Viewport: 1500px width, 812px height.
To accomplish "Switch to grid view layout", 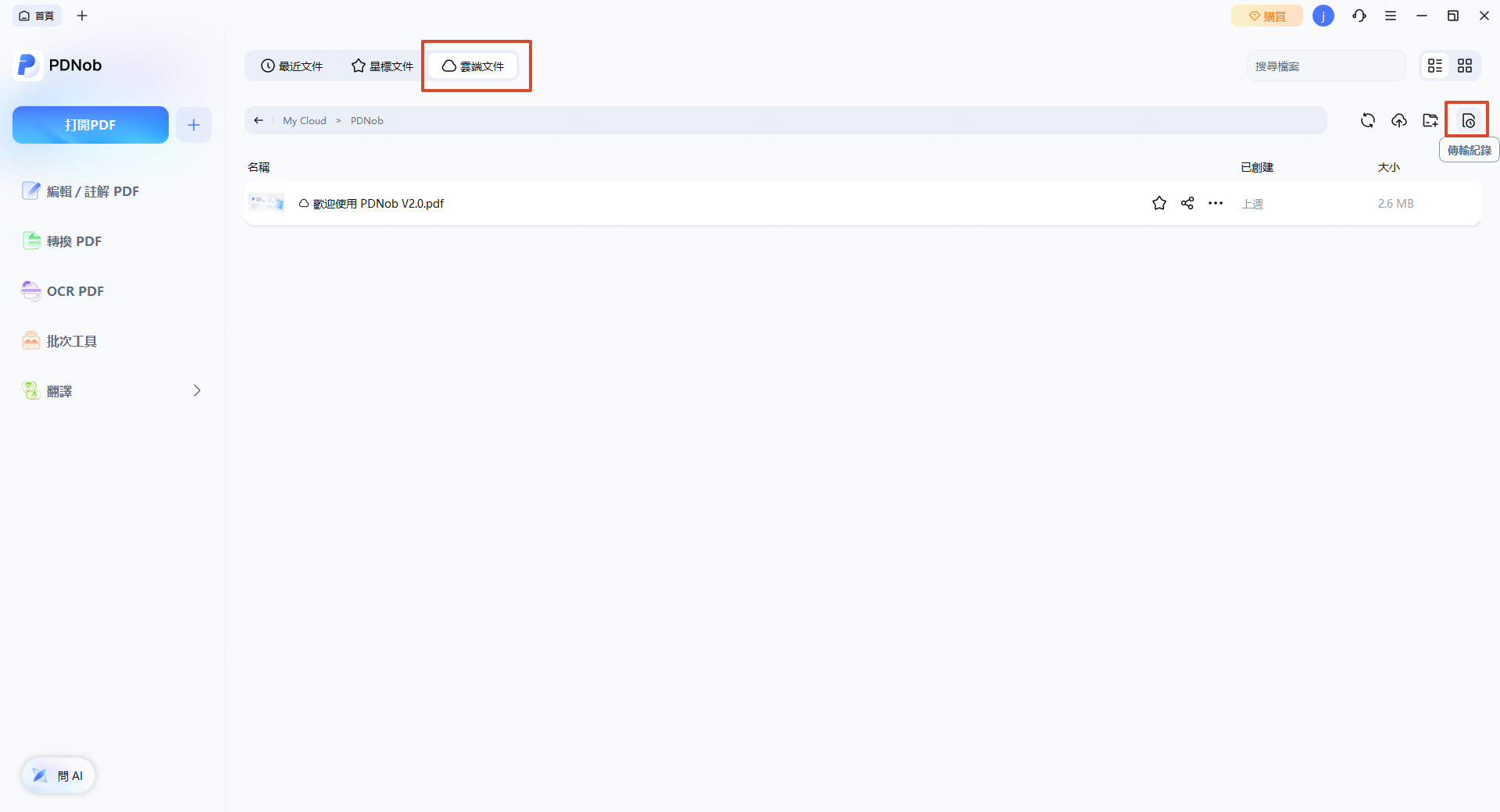I will coord(1465,66).
